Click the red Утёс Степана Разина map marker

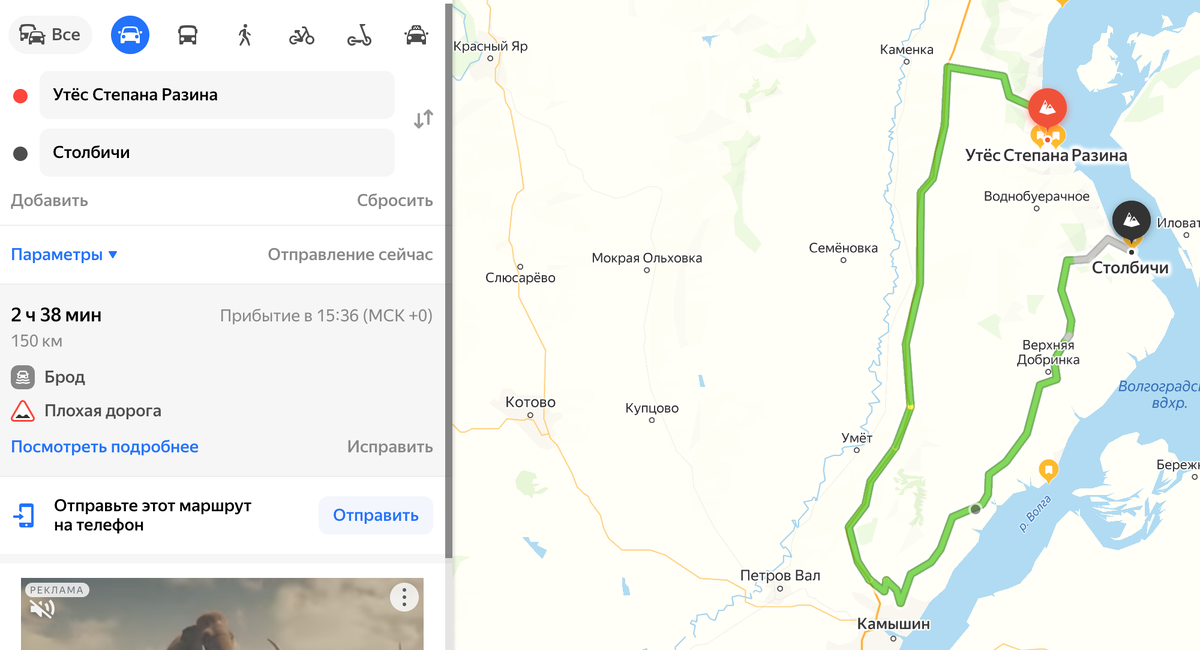click(1047, 106)
